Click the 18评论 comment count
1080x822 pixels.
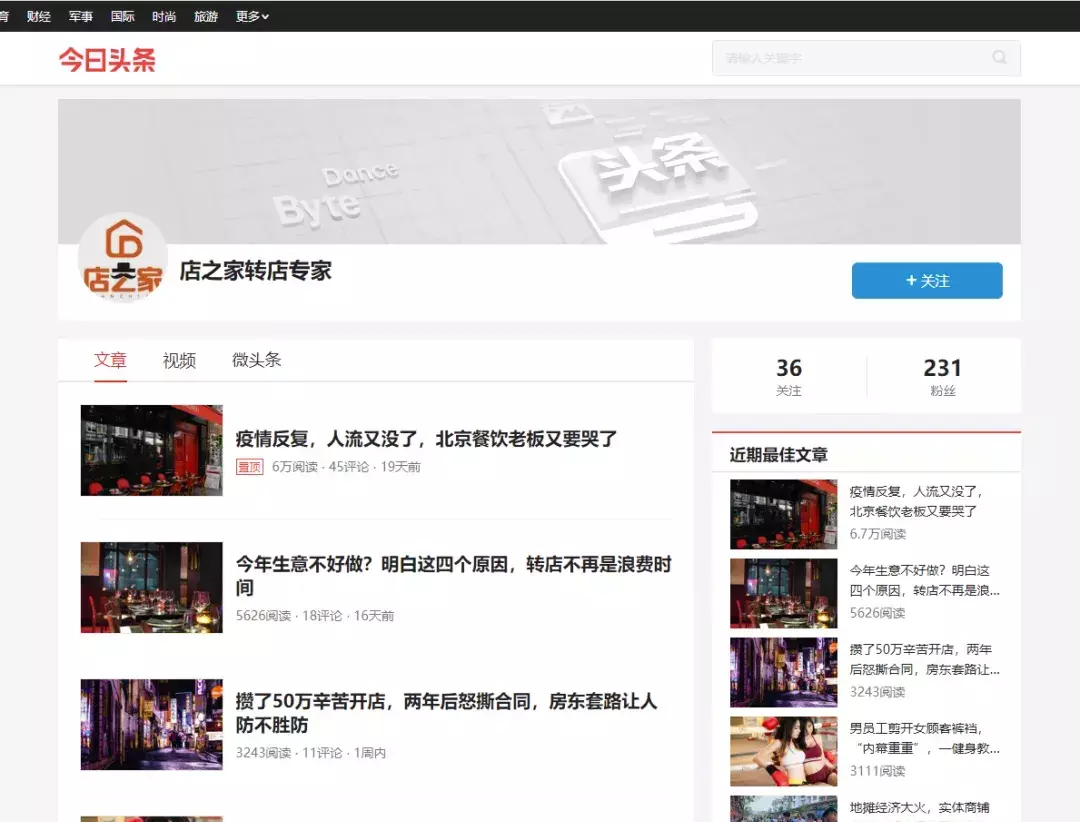322,615
